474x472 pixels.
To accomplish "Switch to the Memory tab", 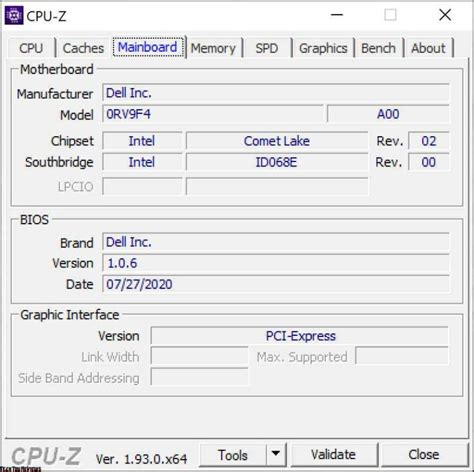I will tap(213, 48).
